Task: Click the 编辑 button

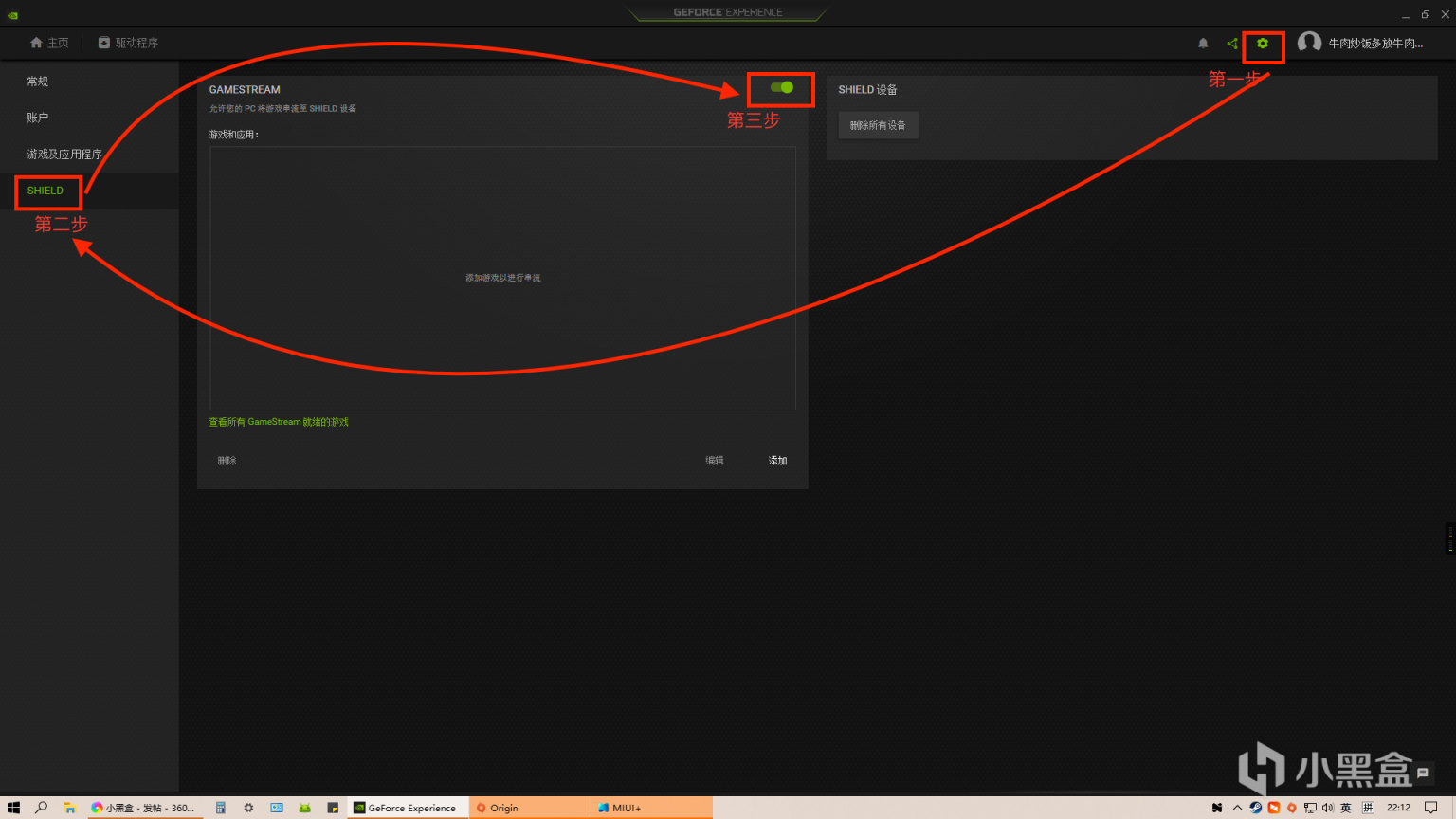Action: 715,461
